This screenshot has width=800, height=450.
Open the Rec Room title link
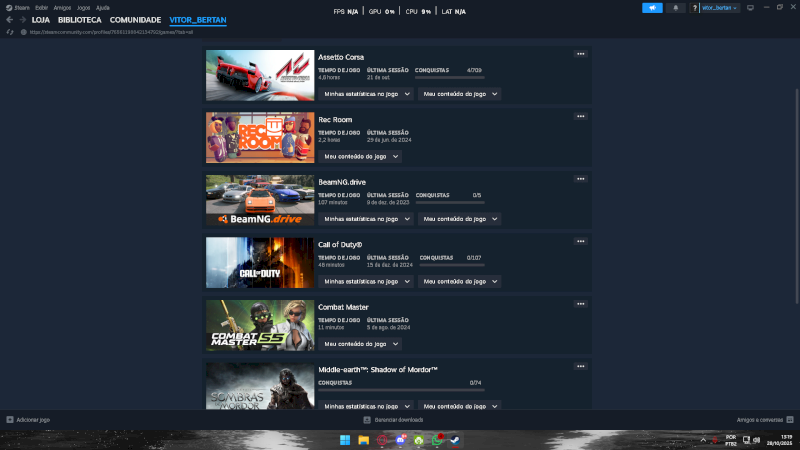tap(335, 120)
